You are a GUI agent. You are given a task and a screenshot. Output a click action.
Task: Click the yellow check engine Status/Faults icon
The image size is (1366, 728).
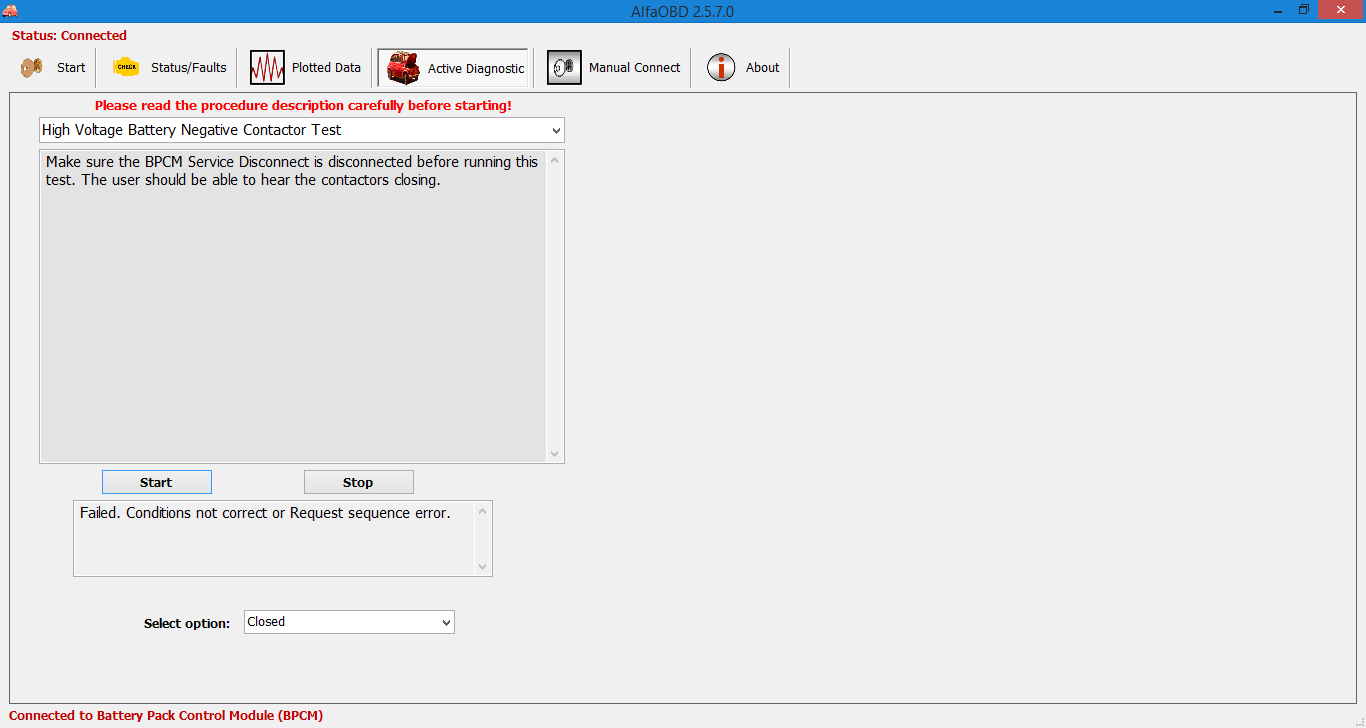126,68
